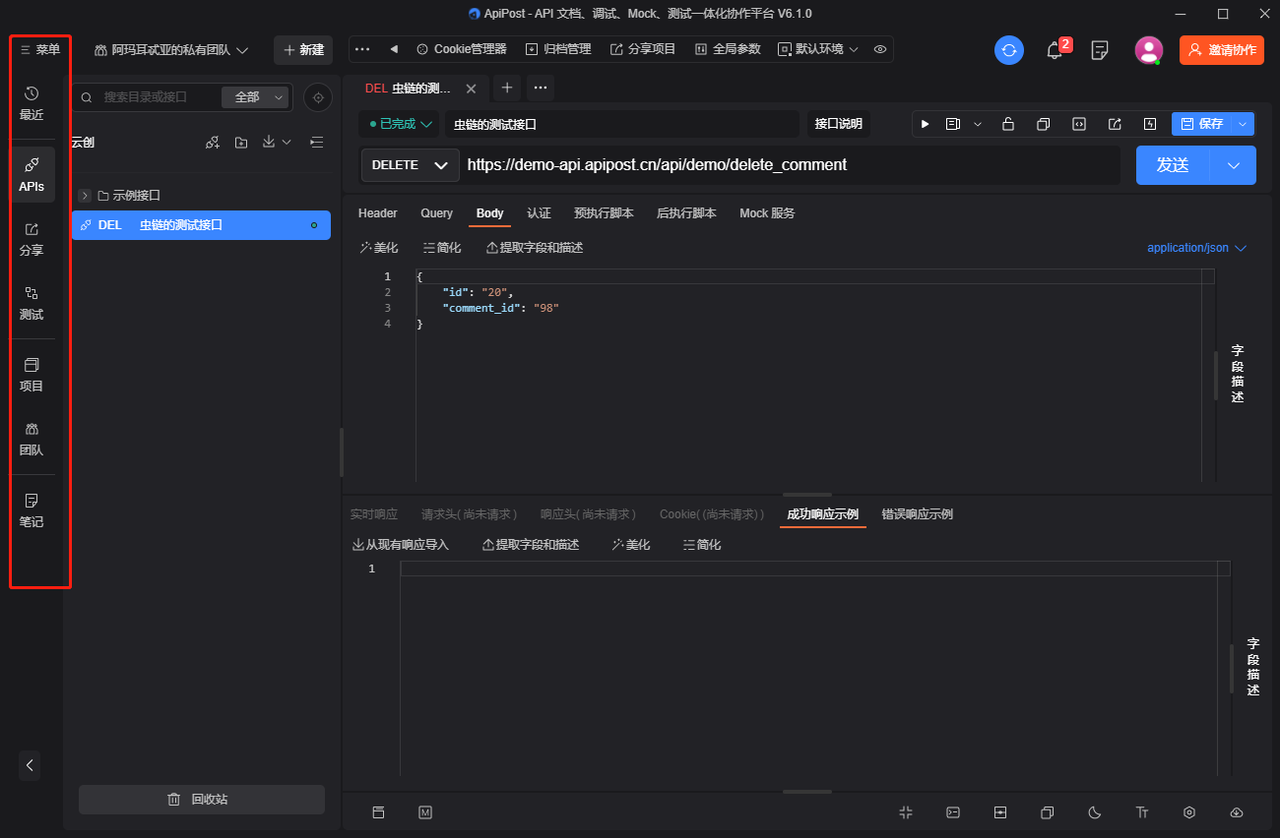
Task: Toggle the 已完成 status indicator
Action: pos(371,123)
